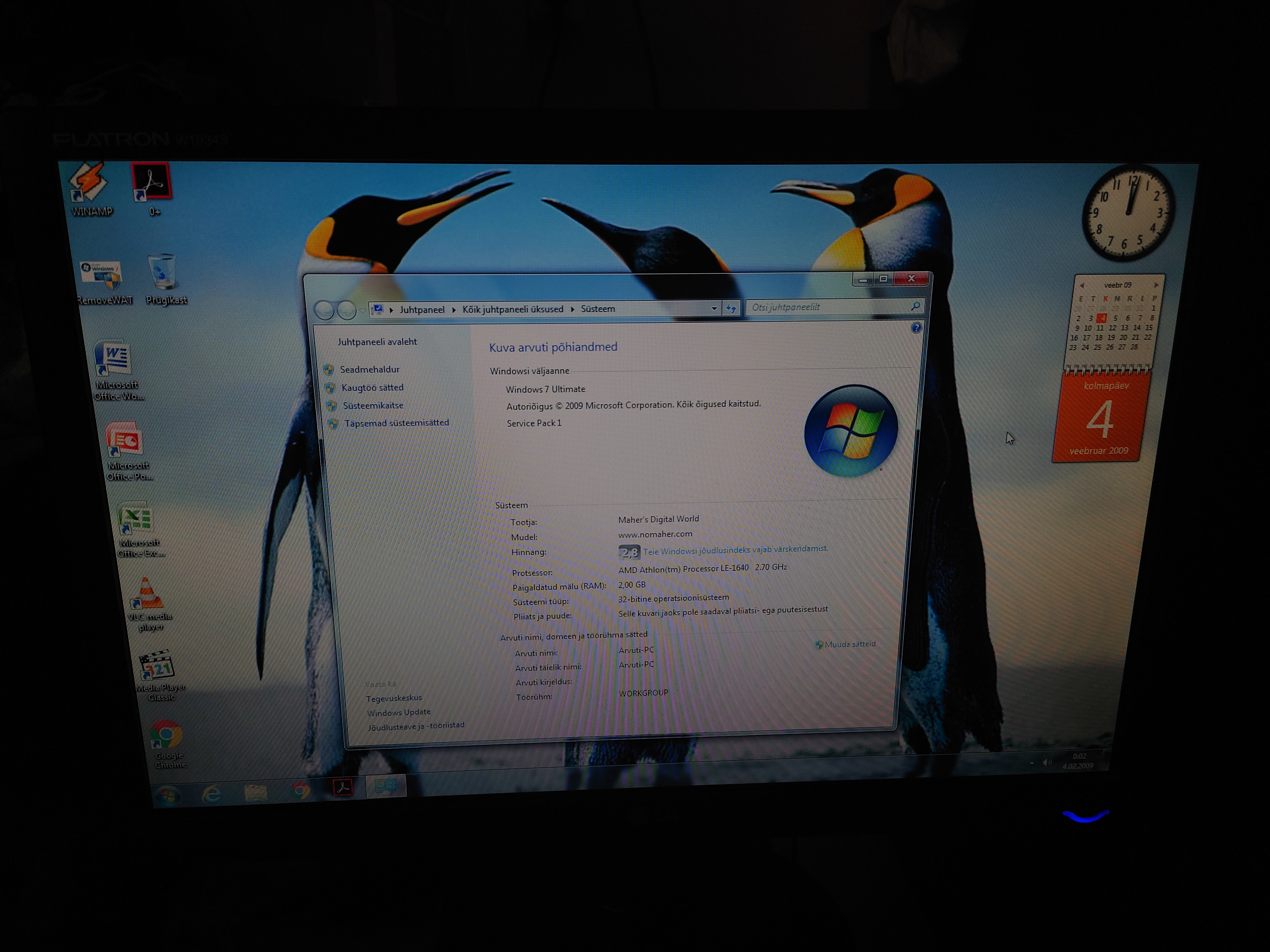Expand arrow after Kõik juhtpaneeli üksused

572,309
